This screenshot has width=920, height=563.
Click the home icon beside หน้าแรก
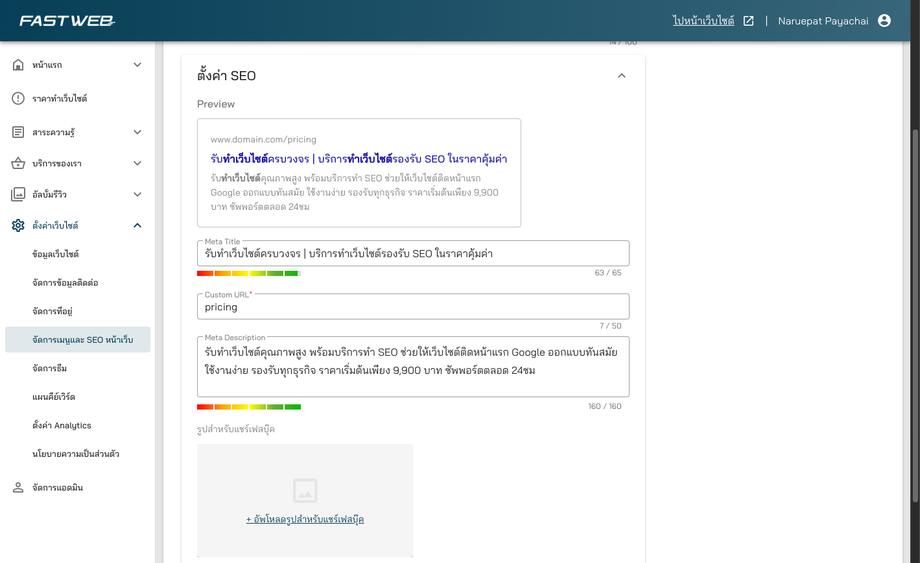(x=18, y=65)
